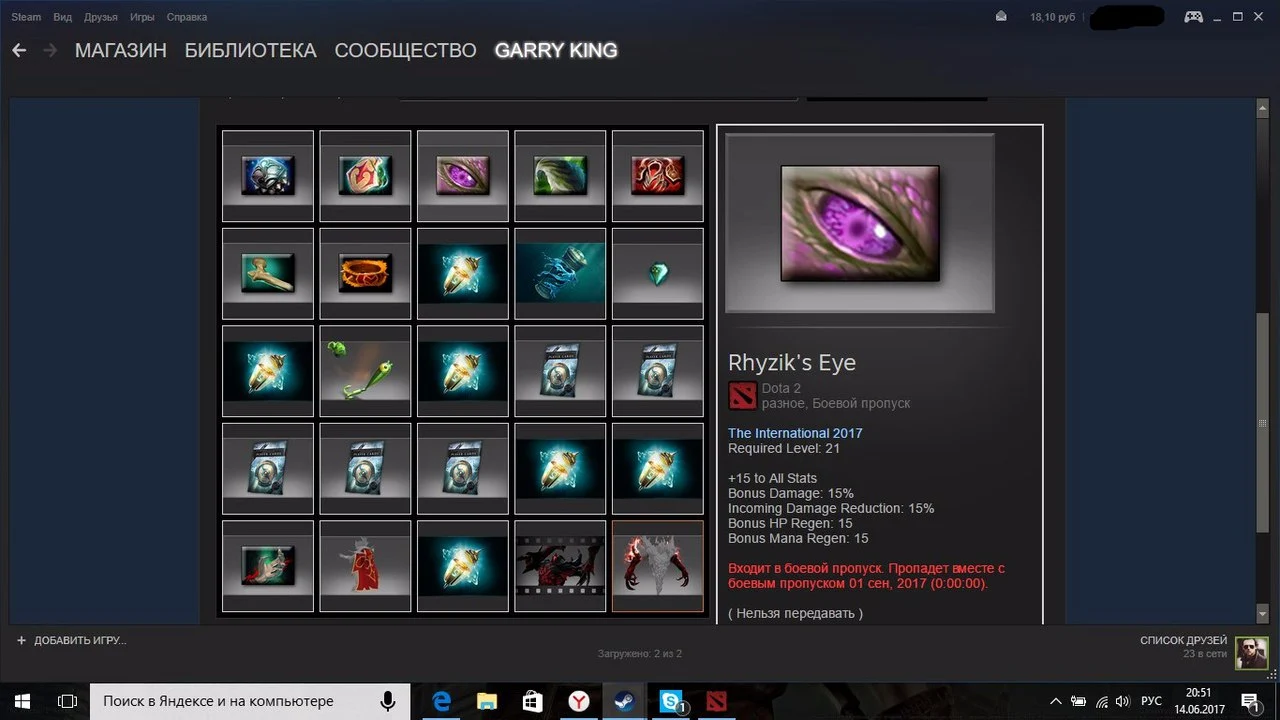Open the clock showing 20:51
Image resolution: width=1280 pixels, height=720 pixels.
[x=1197, y=692]
